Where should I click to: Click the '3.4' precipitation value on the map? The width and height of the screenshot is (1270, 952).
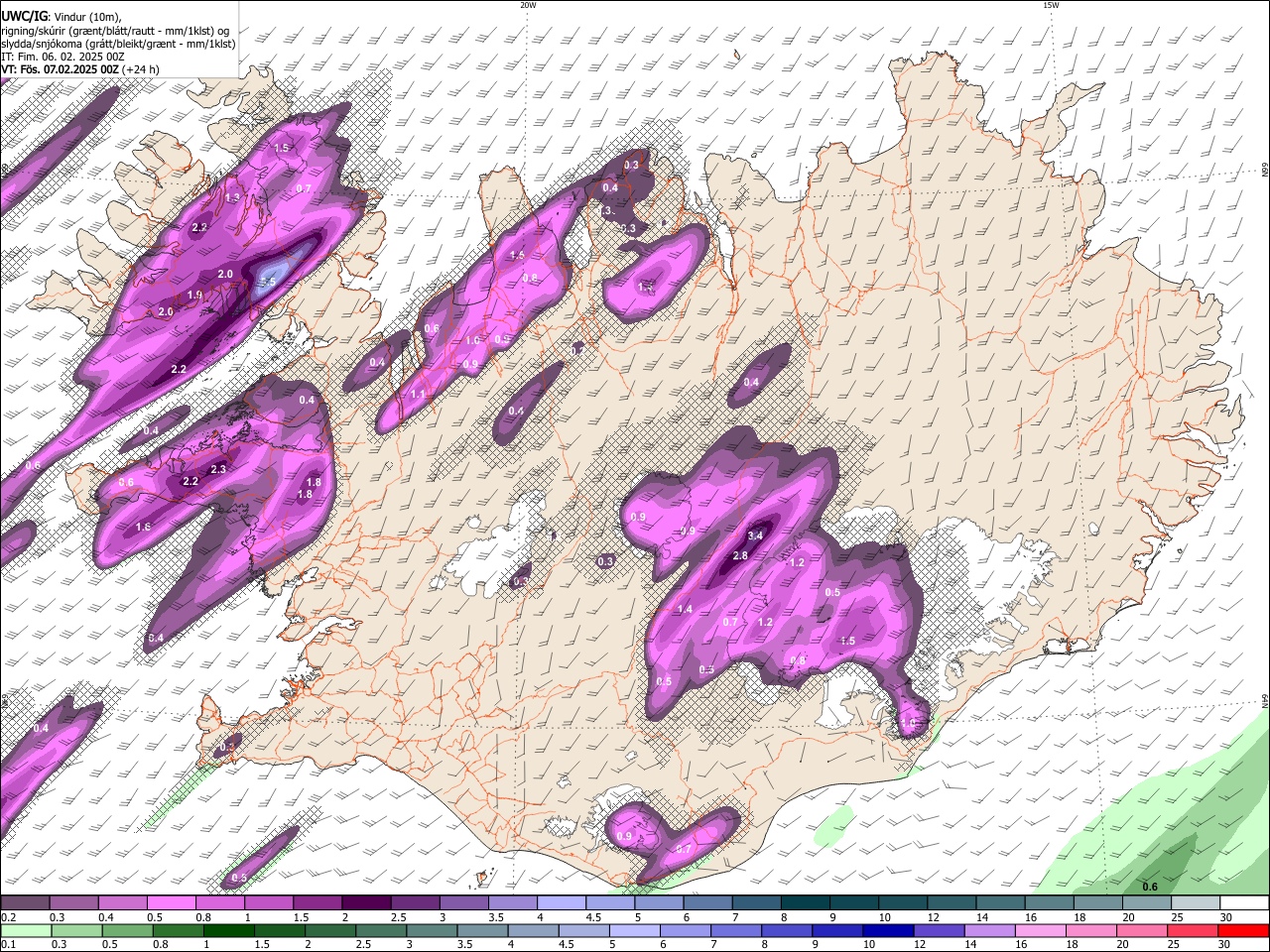click(755, 535)
